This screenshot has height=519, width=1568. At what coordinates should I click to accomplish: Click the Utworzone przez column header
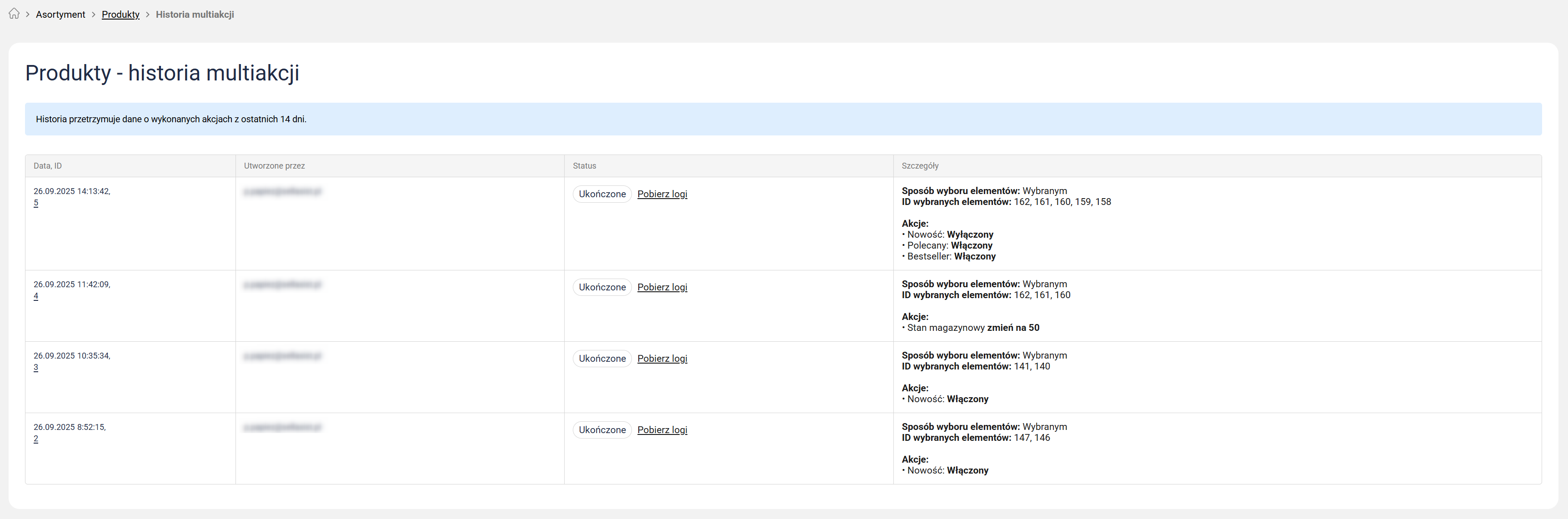(274, 166)
